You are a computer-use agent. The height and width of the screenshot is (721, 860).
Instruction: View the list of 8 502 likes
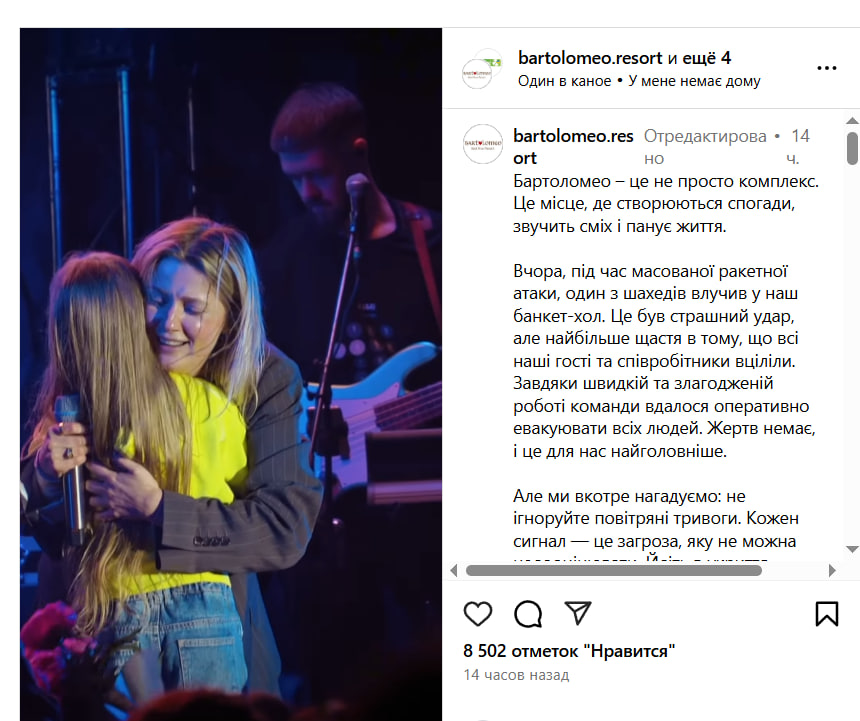[569, 651]
